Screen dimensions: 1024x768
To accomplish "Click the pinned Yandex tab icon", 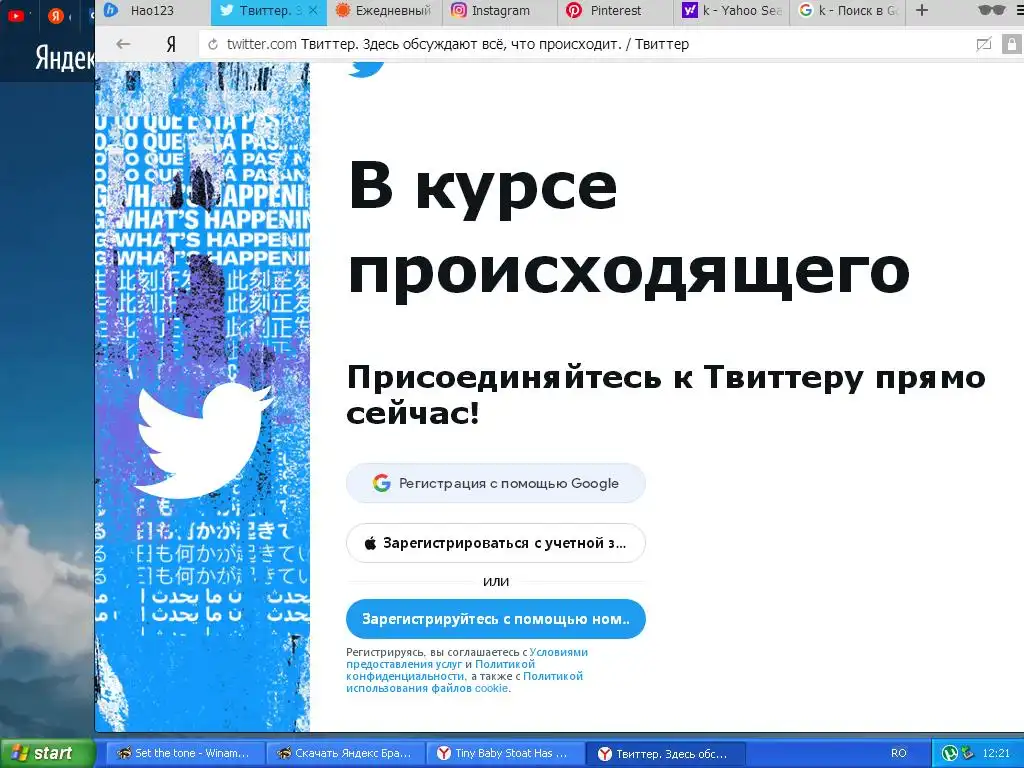I will tap(56, 16).
